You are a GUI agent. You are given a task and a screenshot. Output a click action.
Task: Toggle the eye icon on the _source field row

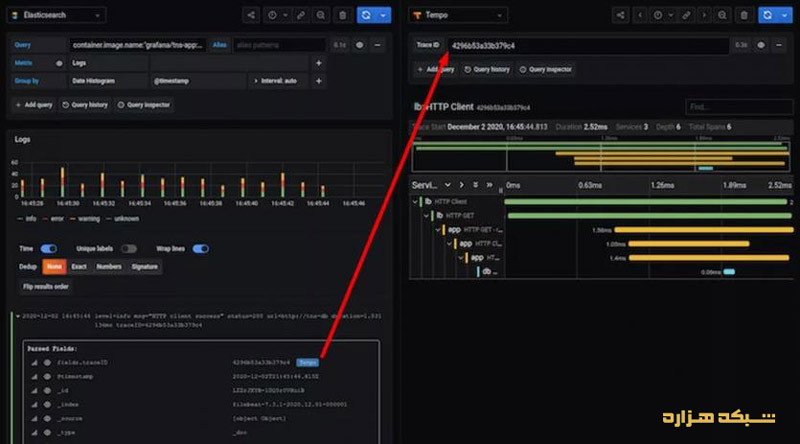[47, 419]
